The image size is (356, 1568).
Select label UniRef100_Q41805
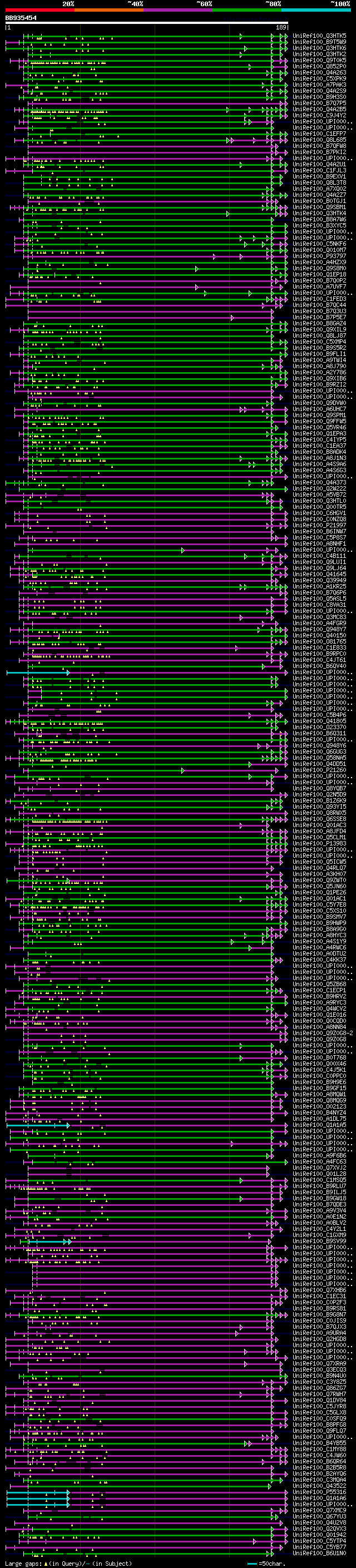pyautogui.click(x=319, y=721)
